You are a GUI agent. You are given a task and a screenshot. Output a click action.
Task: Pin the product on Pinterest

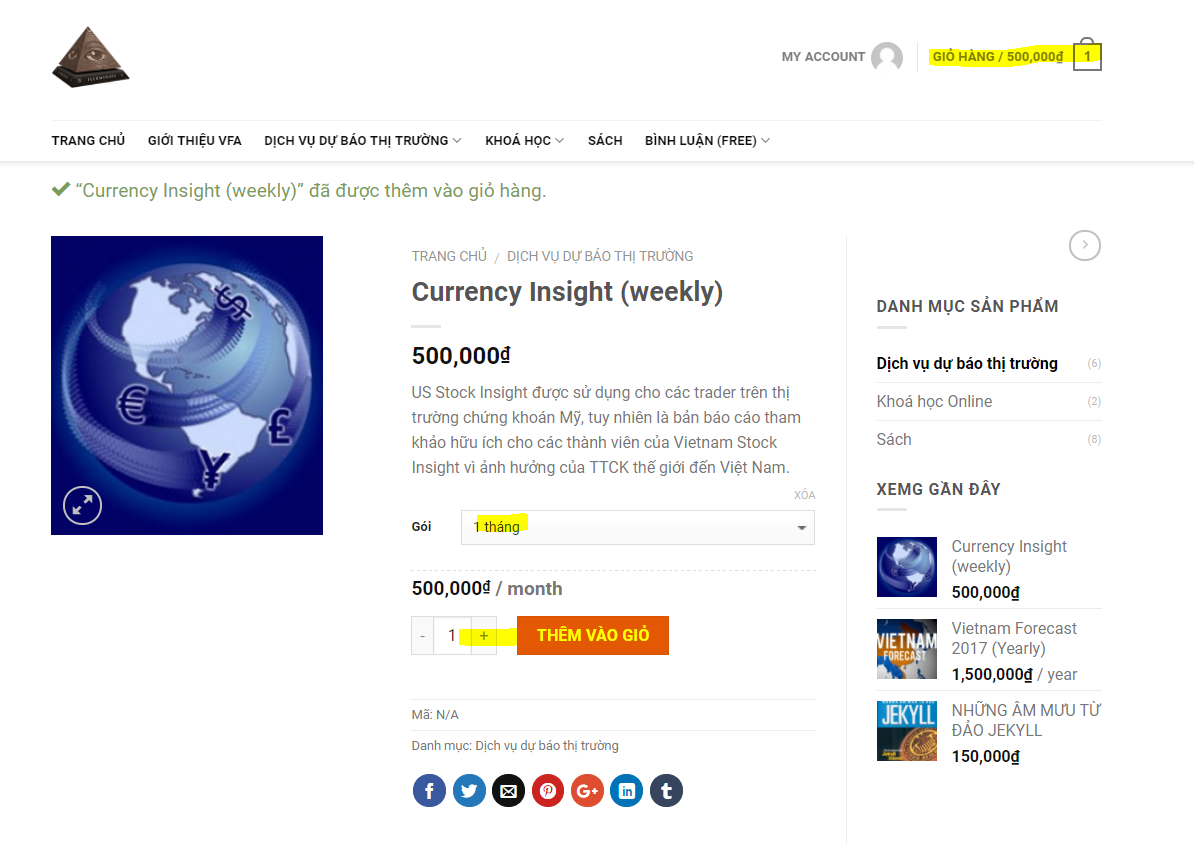[548, 791]
